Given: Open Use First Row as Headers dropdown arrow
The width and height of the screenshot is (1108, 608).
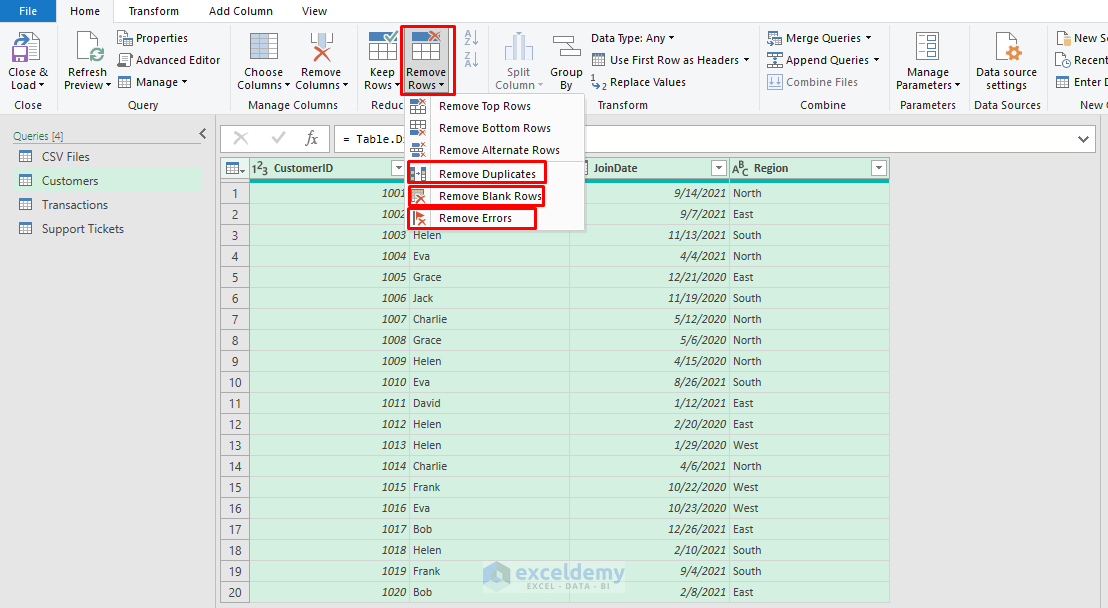Looking at the screenshot, I should coord(746,60).
